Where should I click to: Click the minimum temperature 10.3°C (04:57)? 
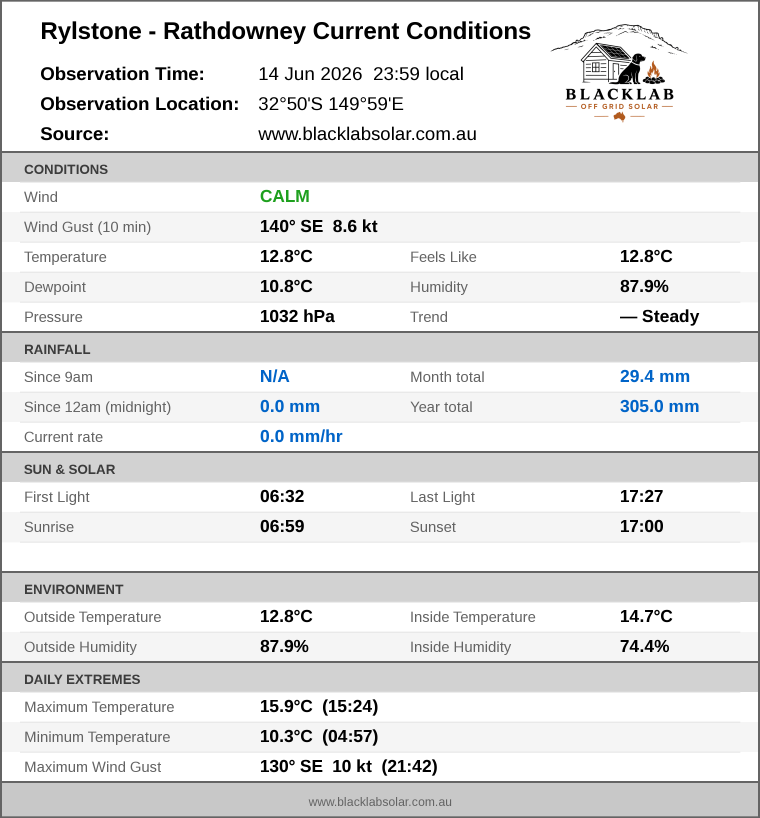[x=319, y=736]
